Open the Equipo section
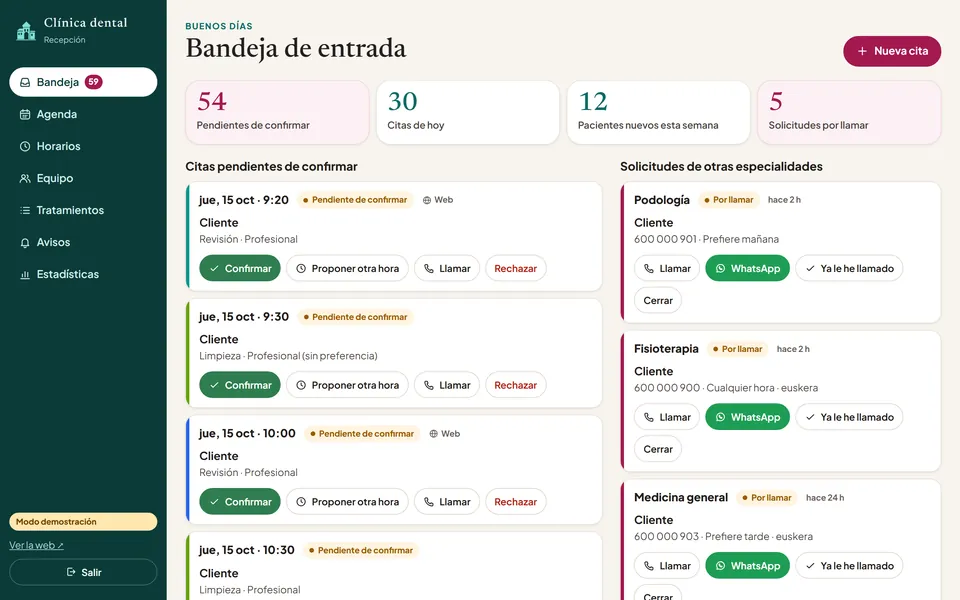This screenshot has width=960, height=600. coord(83,178)
